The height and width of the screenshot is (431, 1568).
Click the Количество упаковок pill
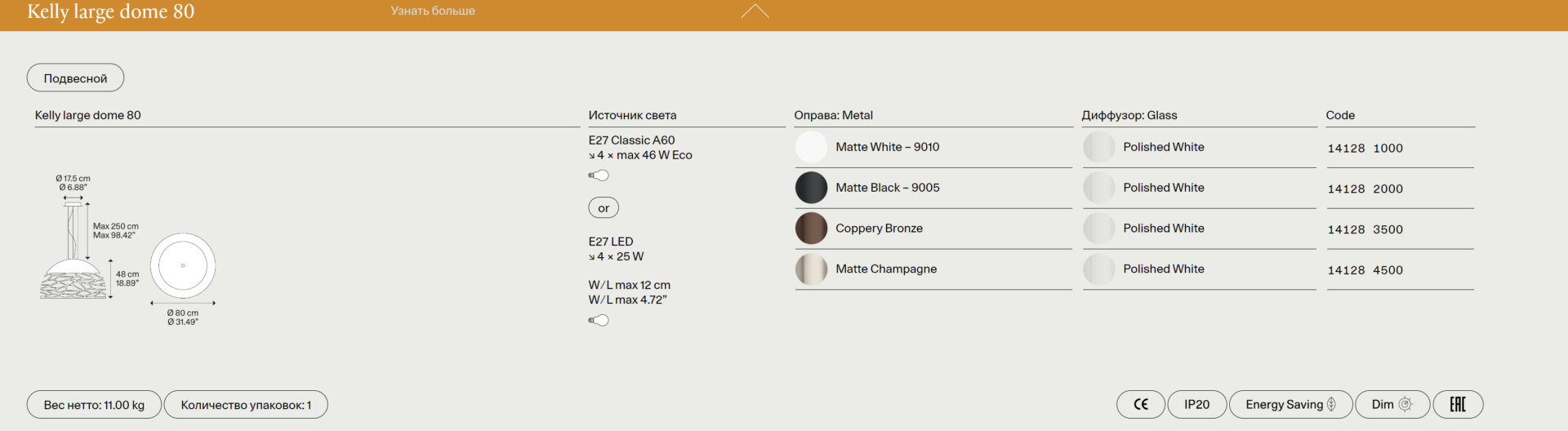point(246,405)
